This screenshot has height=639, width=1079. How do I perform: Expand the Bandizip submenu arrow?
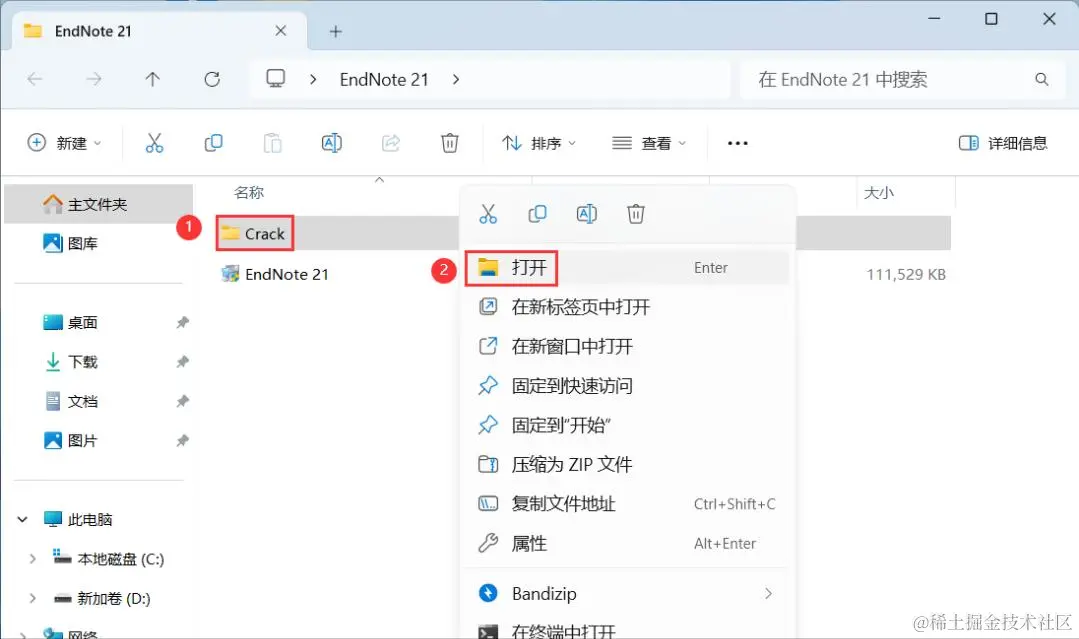coord(768,593)
